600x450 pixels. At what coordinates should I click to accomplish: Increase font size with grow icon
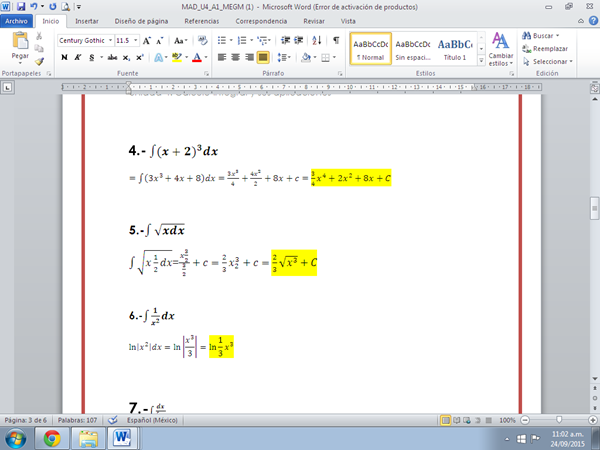pos(147,41)
